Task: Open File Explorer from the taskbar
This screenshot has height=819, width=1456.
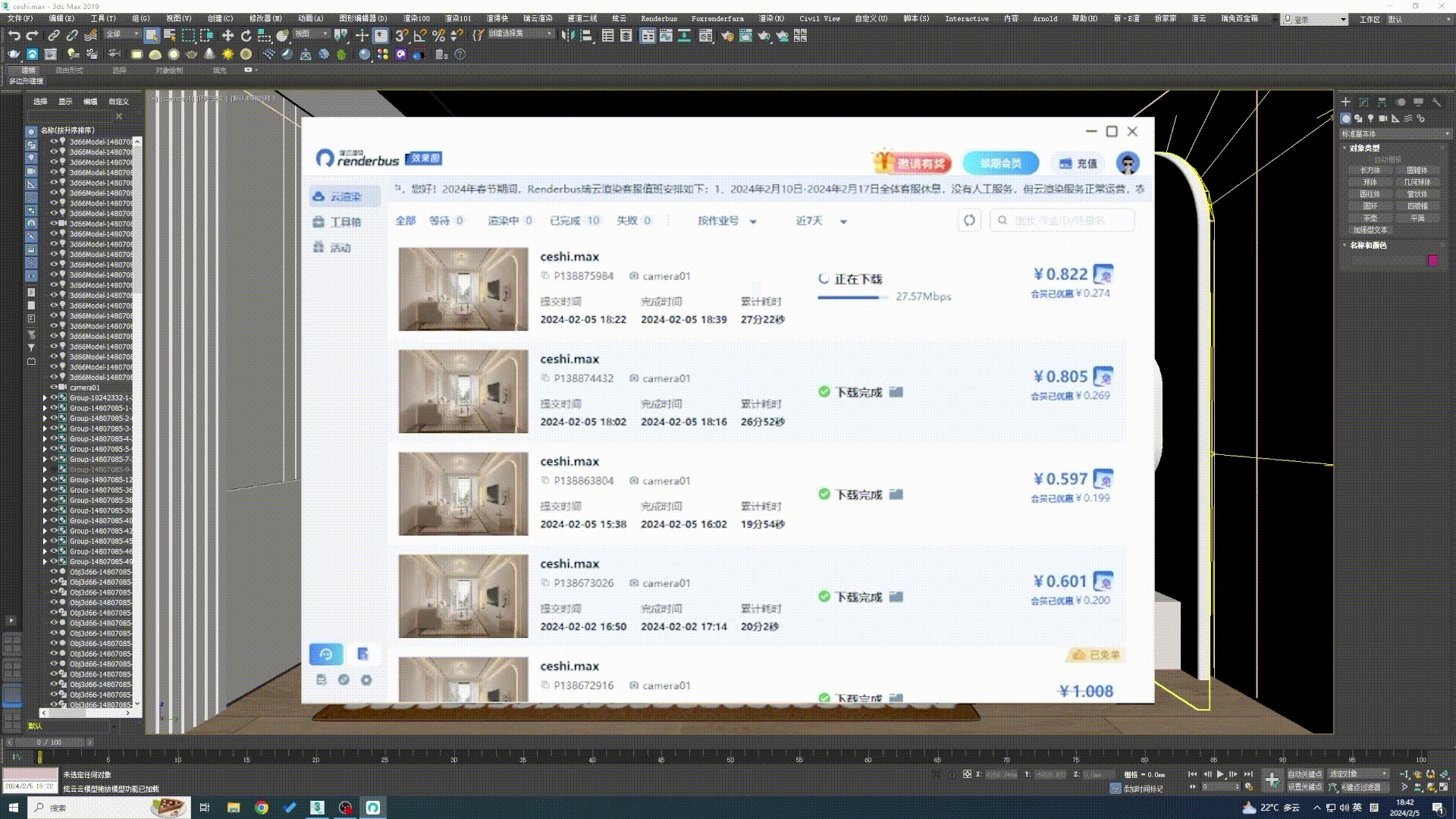Action: click(x=234, y=808)
